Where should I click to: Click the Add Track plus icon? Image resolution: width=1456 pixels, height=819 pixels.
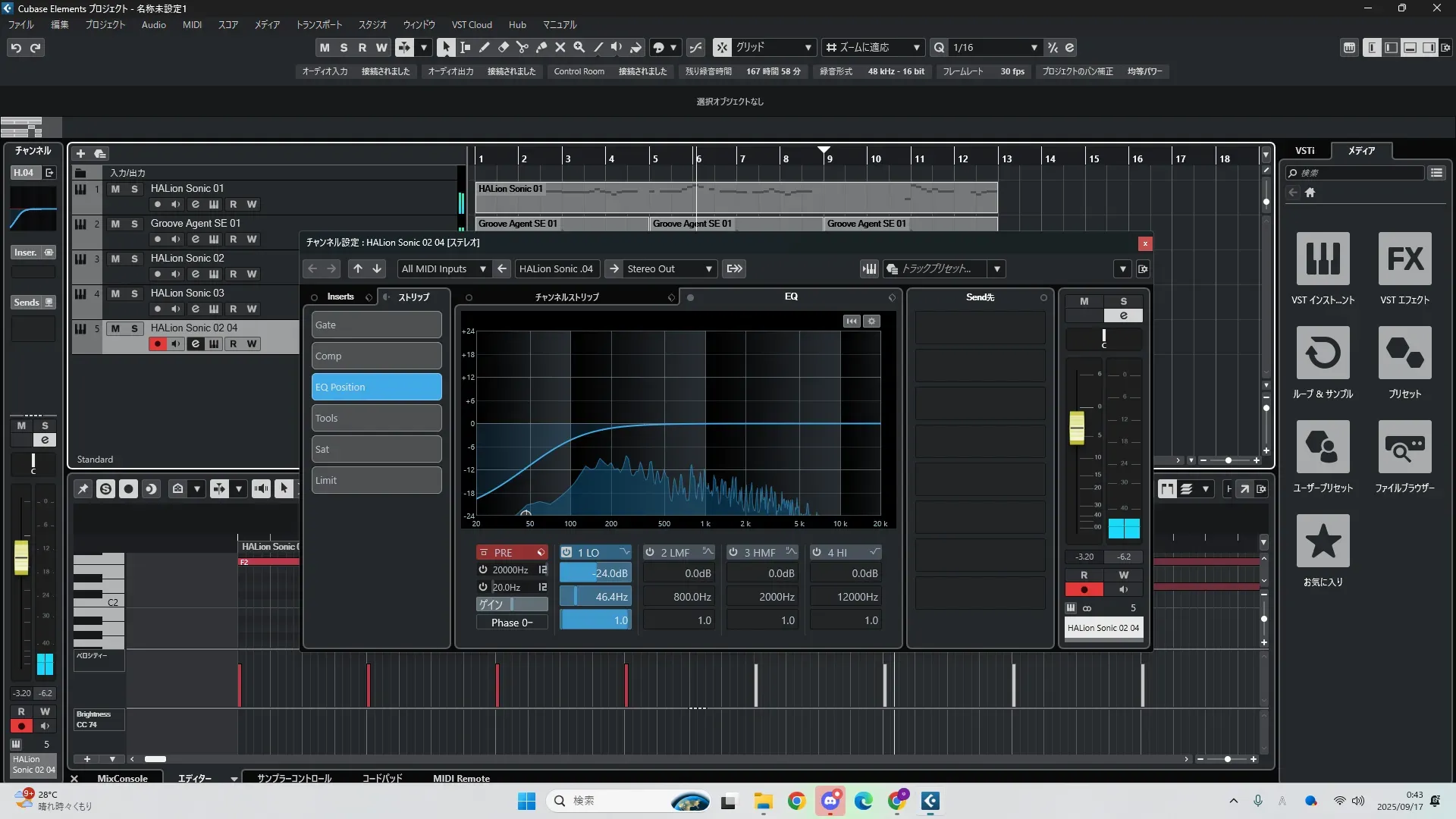[81, 153]
